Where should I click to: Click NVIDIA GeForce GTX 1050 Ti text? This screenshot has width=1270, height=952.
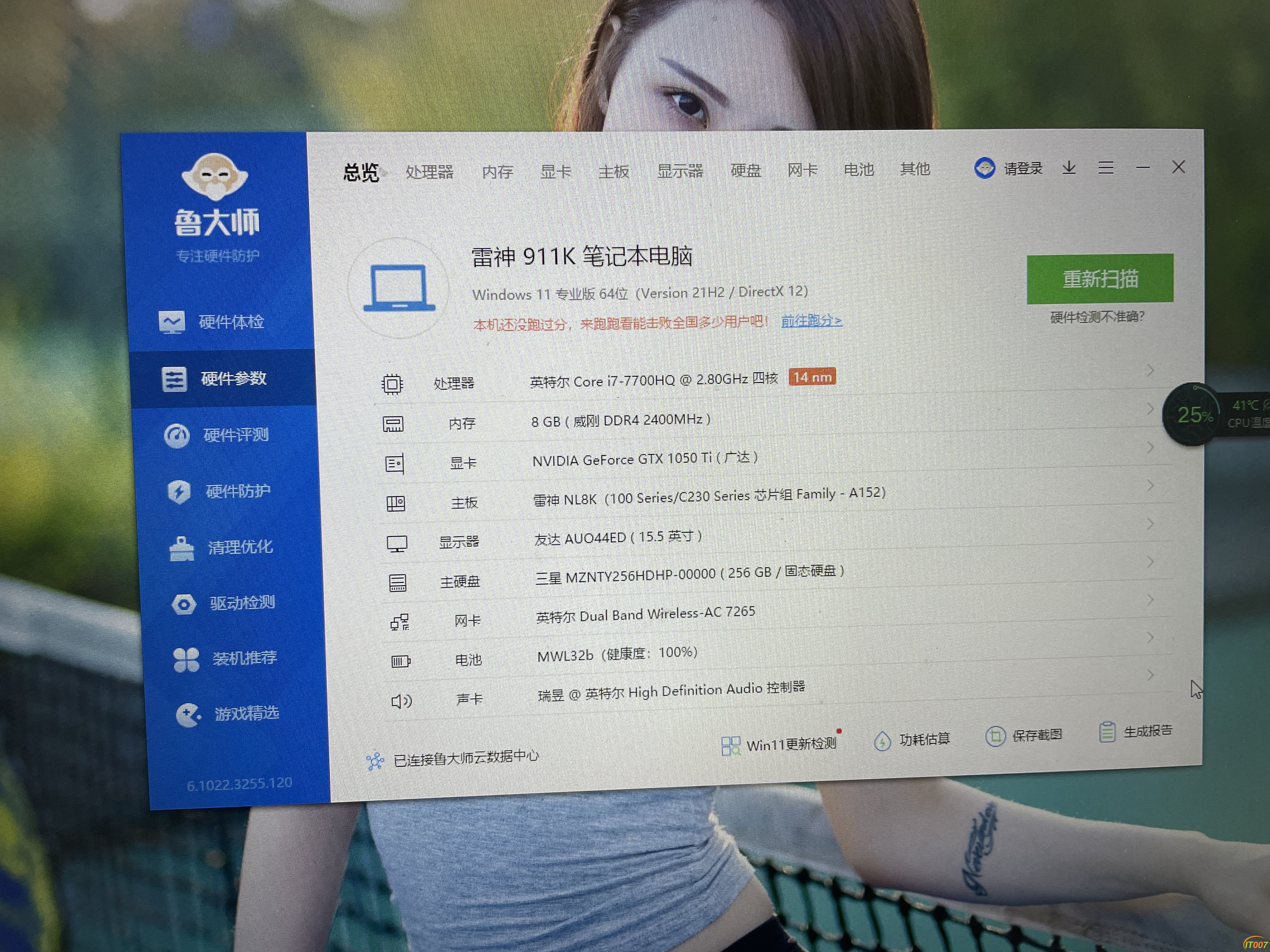click(x=645, y=459)
